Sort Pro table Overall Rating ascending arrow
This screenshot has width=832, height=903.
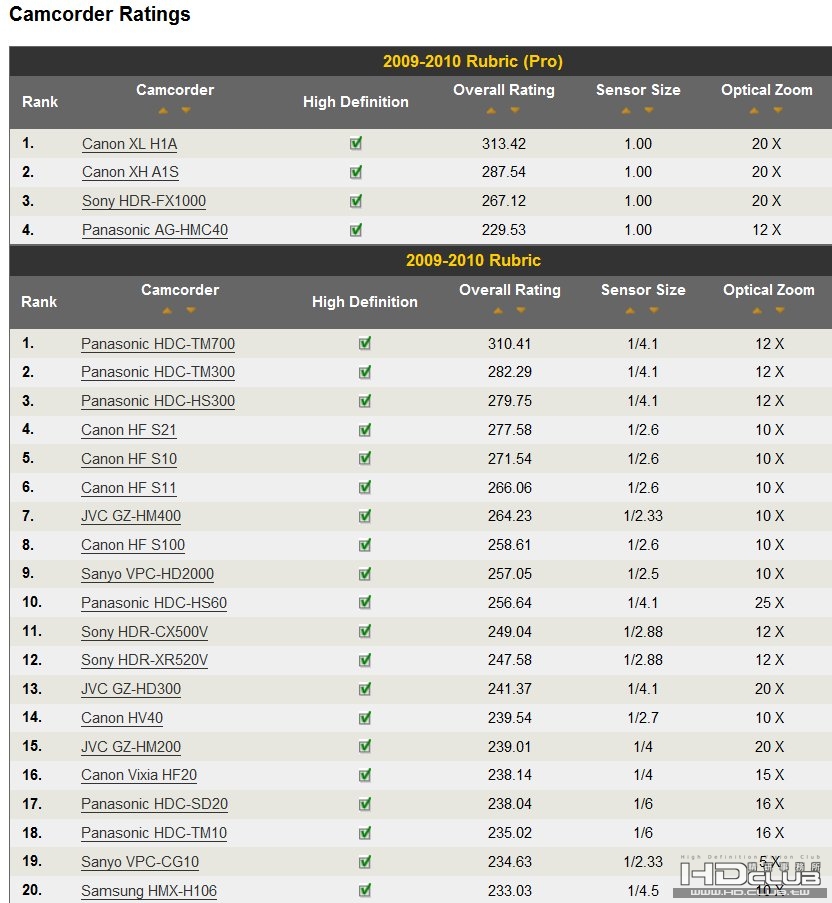[491, 110]
